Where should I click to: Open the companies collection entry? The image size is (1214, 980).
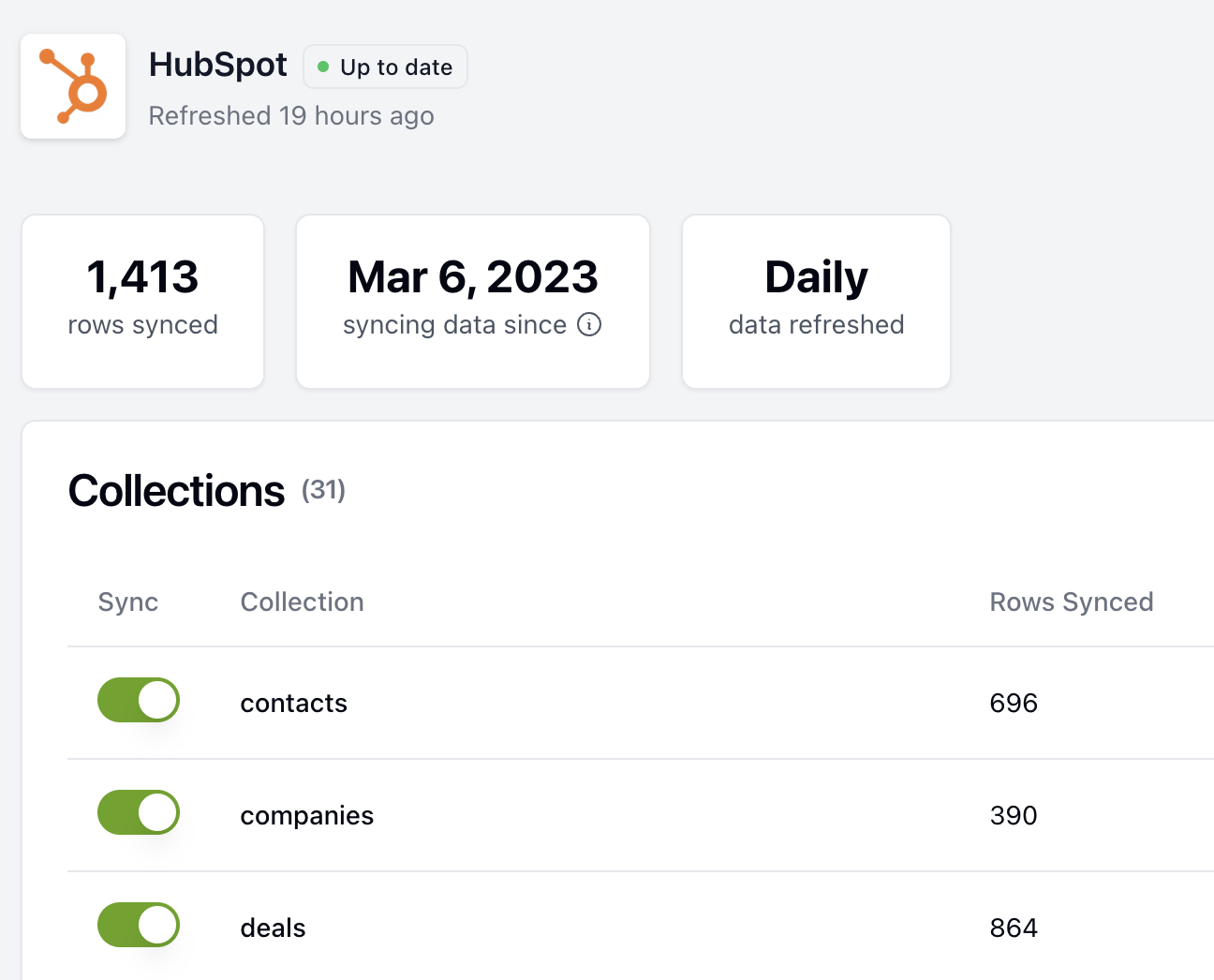pyautogui.click(x=307, y=816)
